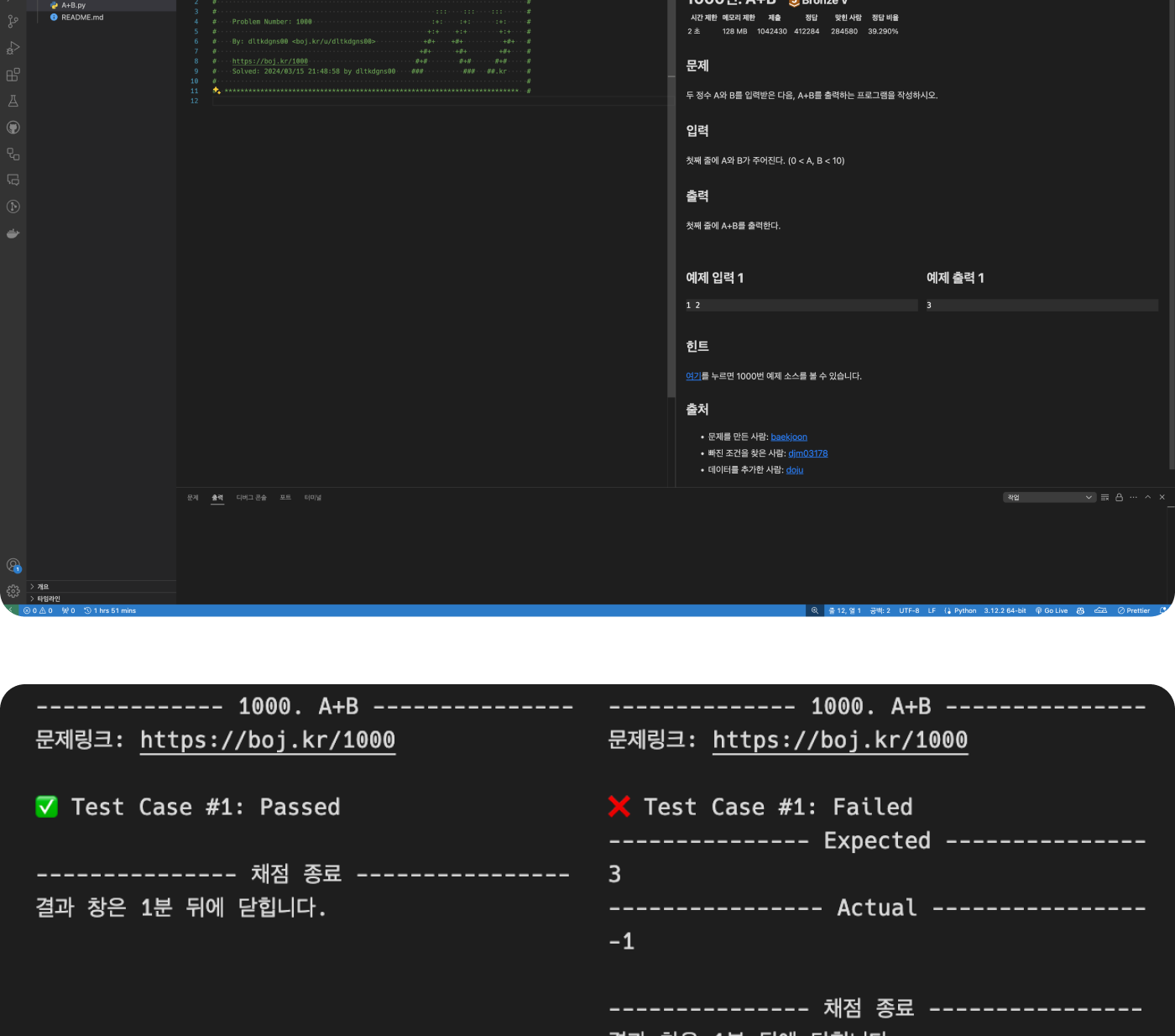Open the GitHub activity bar icon
1175x1036 pixels.
point(13,128)
